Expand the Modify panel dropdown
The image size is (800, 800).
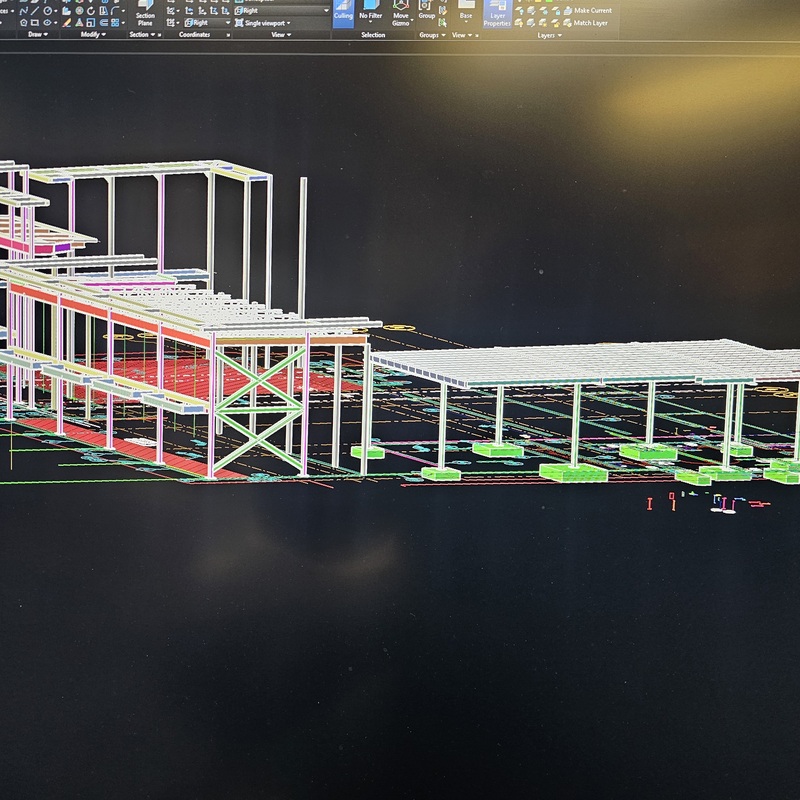coord(93,35)
